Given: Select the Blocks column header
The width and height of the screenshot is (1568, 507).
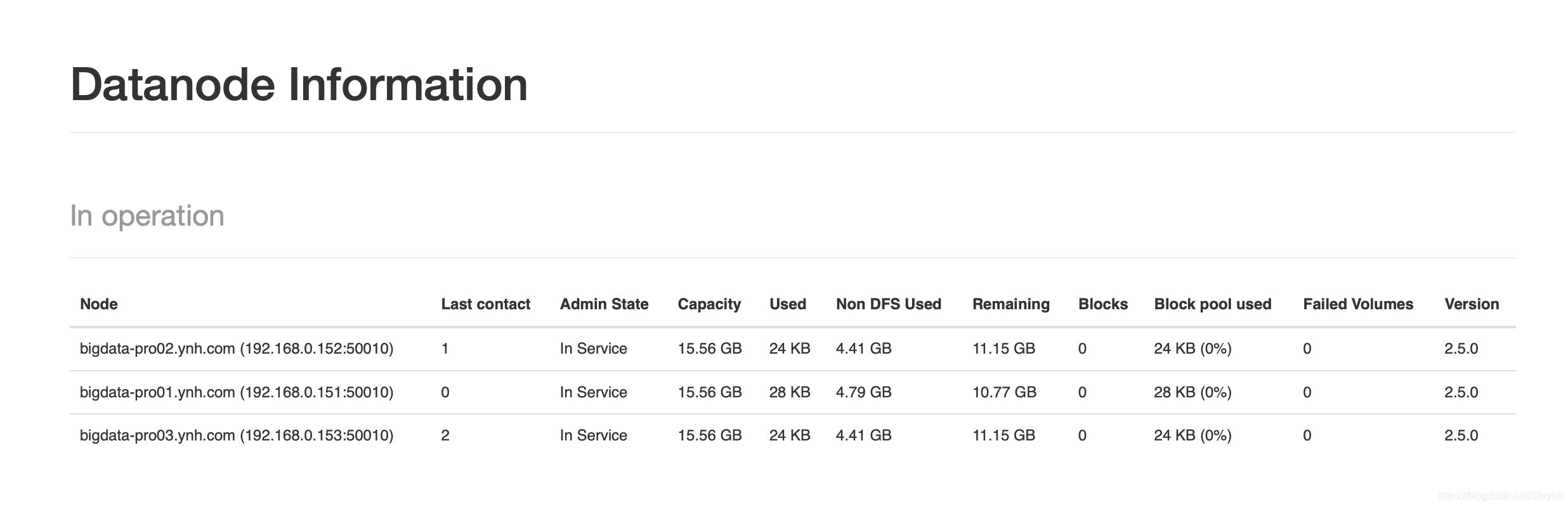Looking at the screenshot, I should 1103,304.
